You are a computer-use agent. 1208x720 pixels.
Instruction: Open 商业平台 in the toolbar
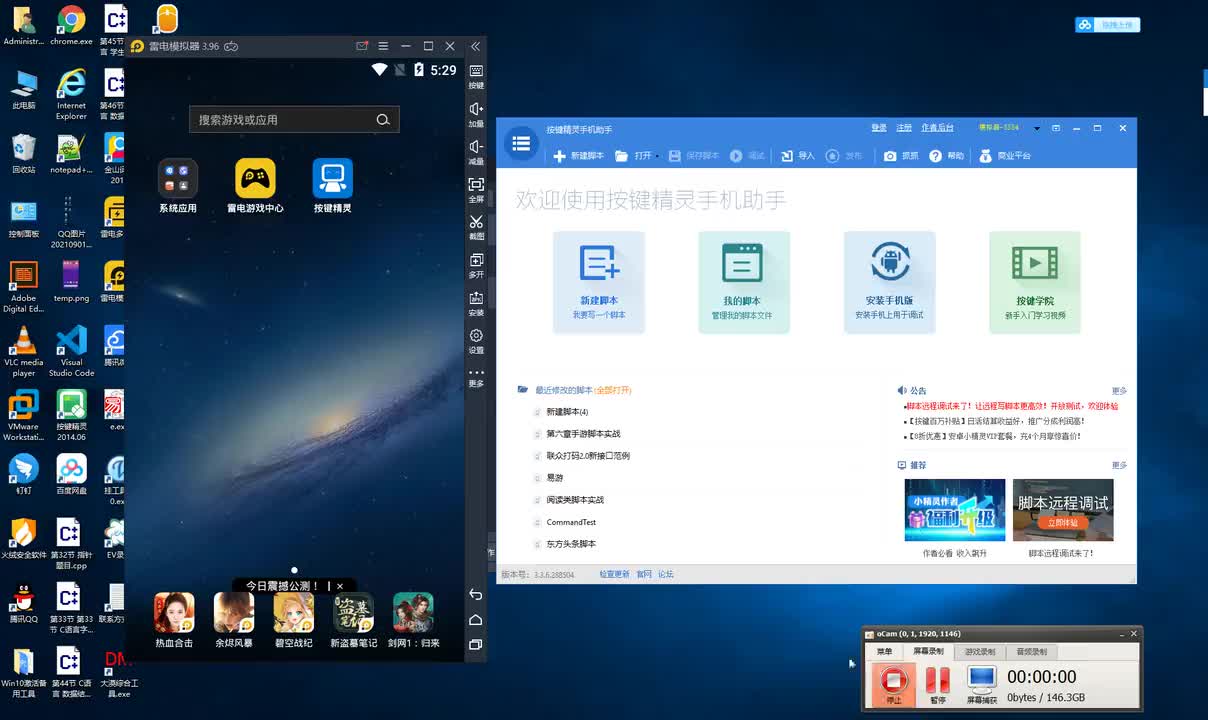tap(1004, 156)
